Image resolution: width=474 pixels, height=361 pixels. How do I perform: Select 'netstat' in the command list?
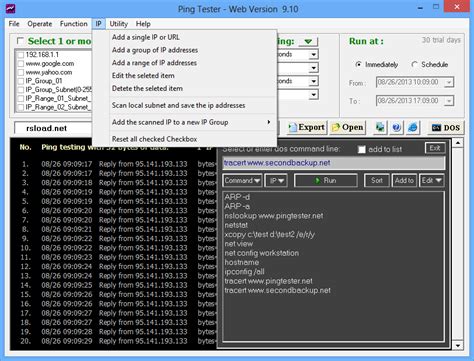point(236,225)
